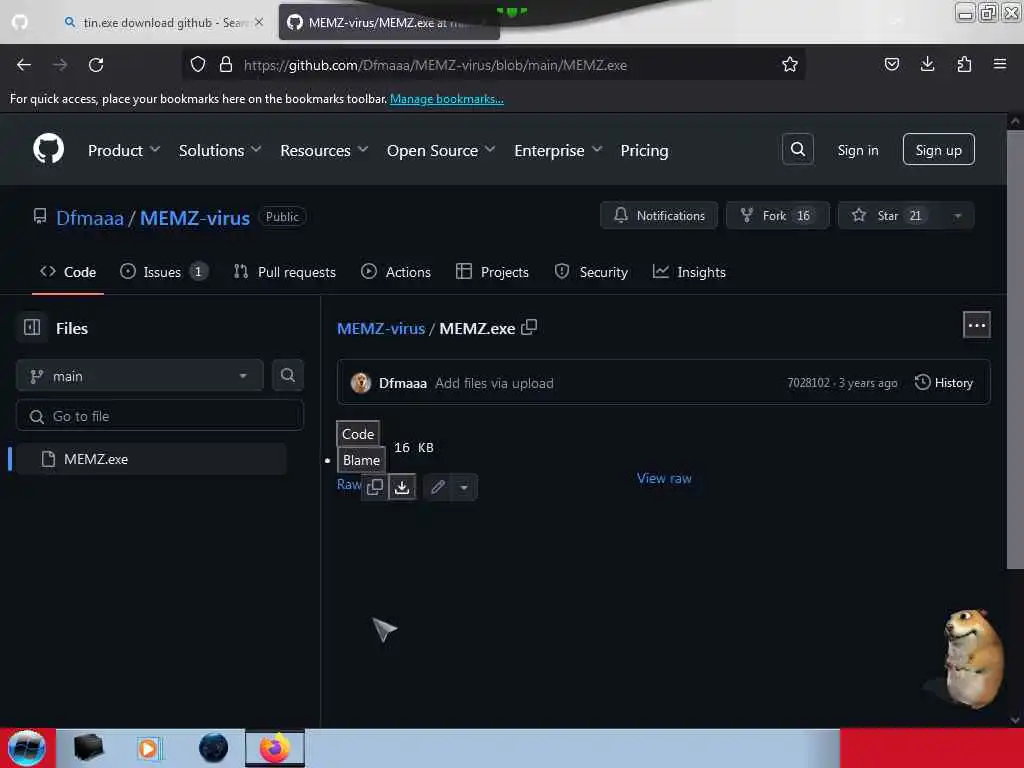Switch to the Code repository tab
This screenshot has width=1024, height=768.
click(x=68, y=272)
